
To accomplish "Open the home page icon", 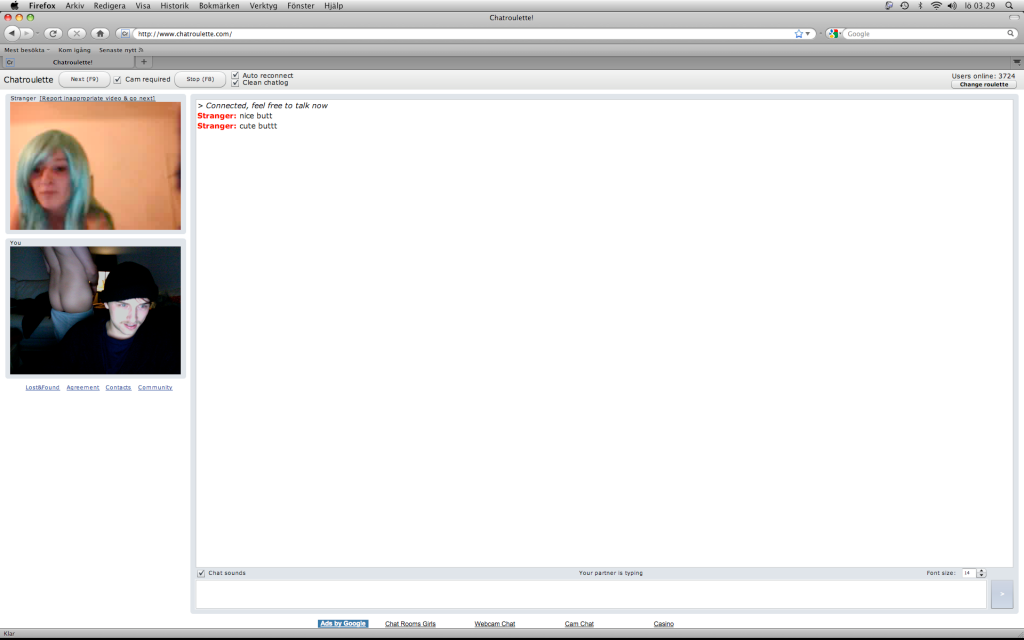I will (x=100, y=33).
